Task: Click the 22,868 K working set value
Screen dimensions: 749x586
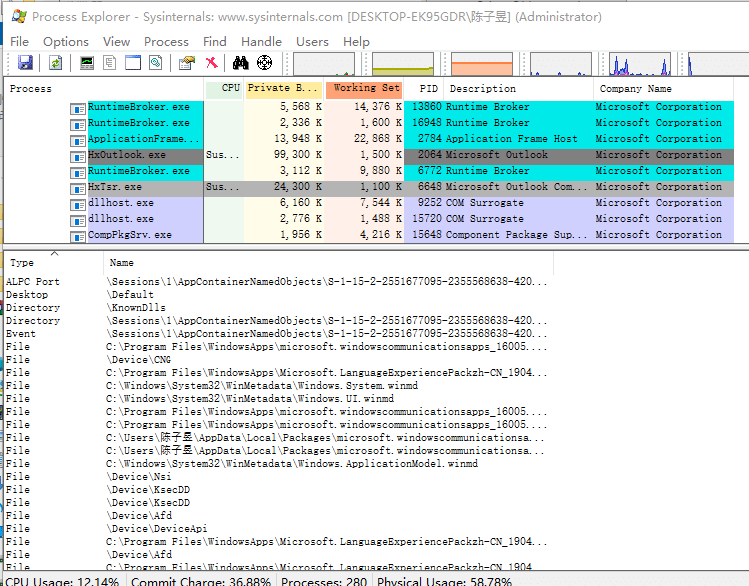Action: (x=377, y=139)
